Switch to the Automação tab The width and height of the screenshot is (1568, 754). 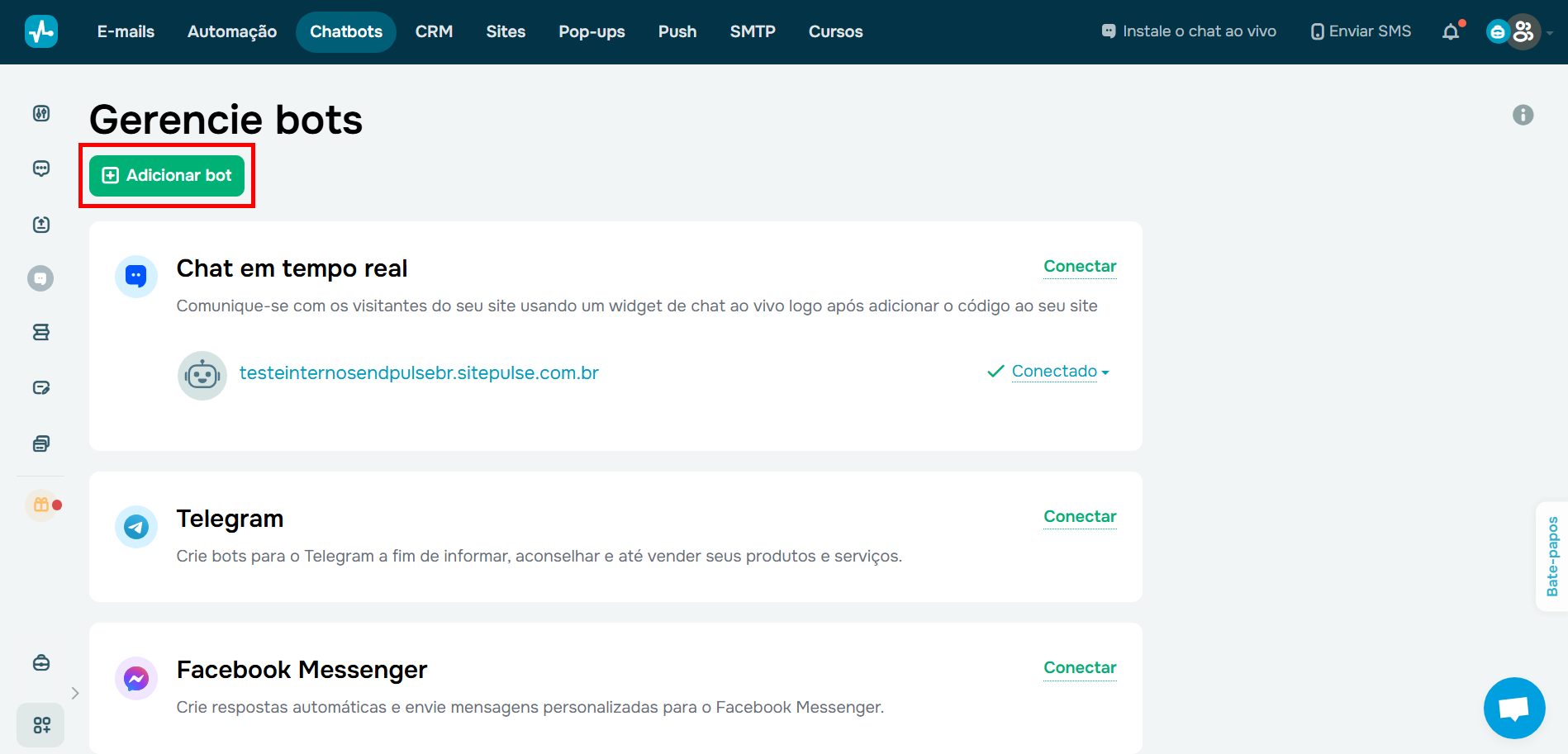(x=231, y=31)
